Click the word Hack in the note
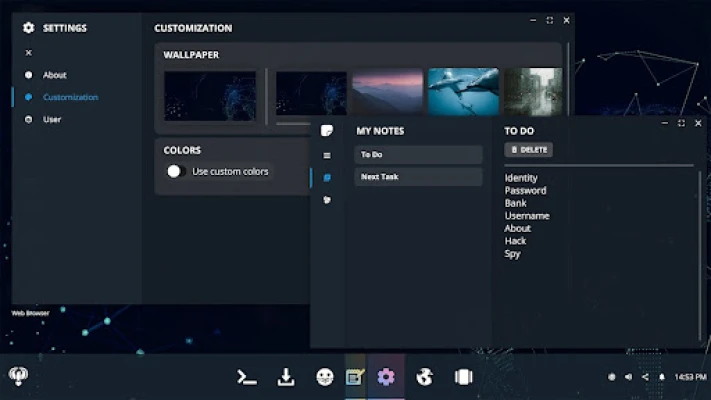This screenshot has width=711, height=400. tap(516, 241)
